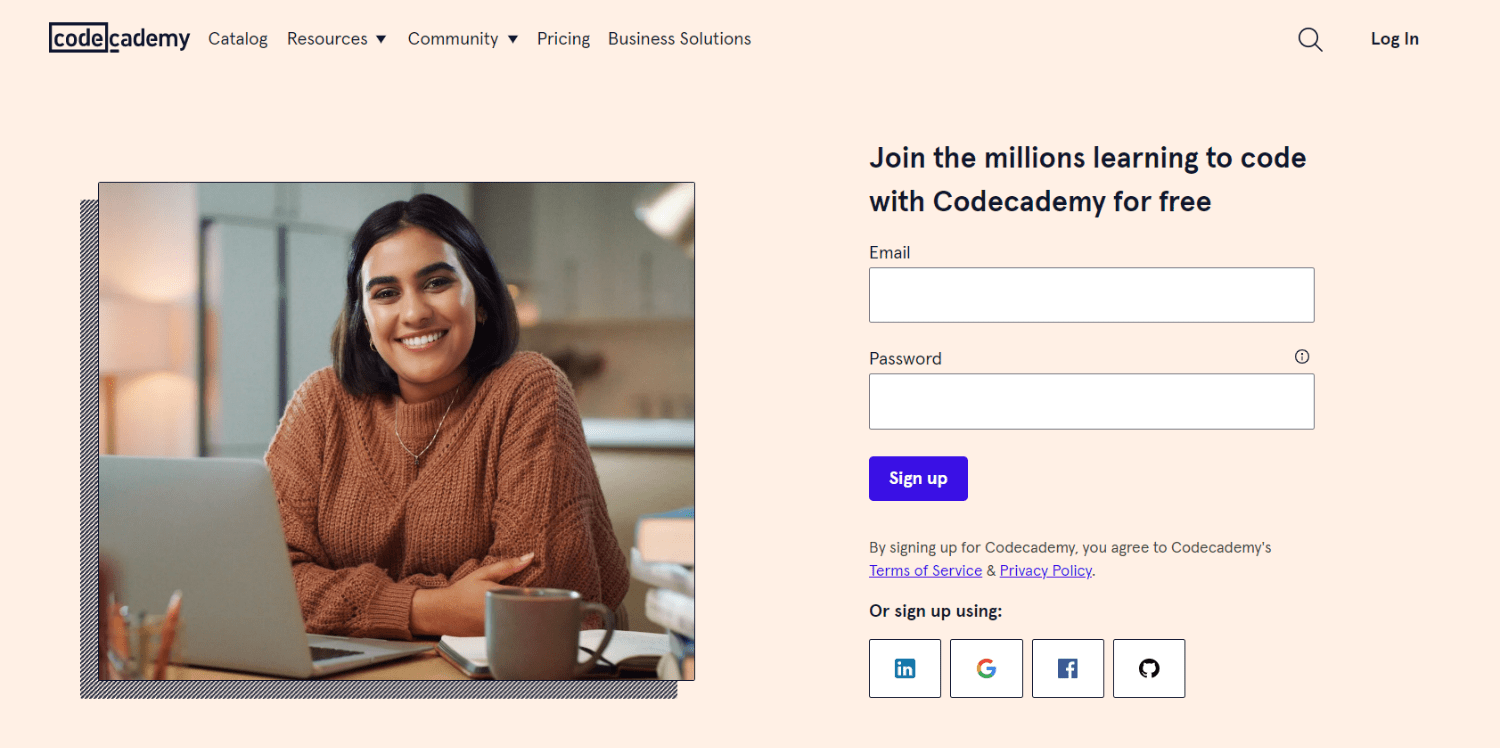Open the Privacy Policy link

pos(1045,570)
